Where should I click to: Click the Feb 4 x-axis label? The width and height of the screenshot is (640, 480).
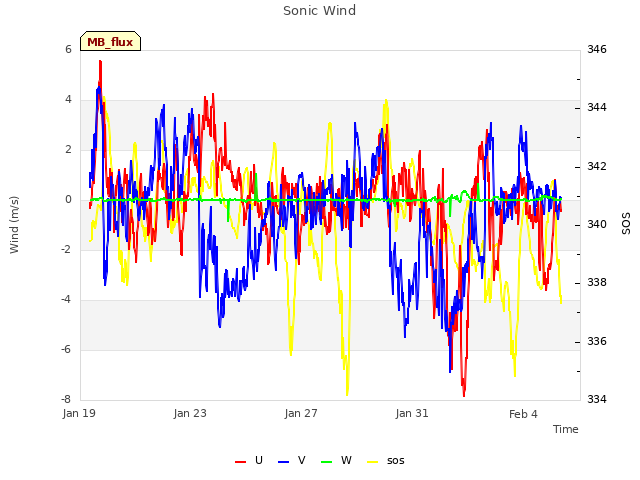pyautogui.click(x=523, y=414)
